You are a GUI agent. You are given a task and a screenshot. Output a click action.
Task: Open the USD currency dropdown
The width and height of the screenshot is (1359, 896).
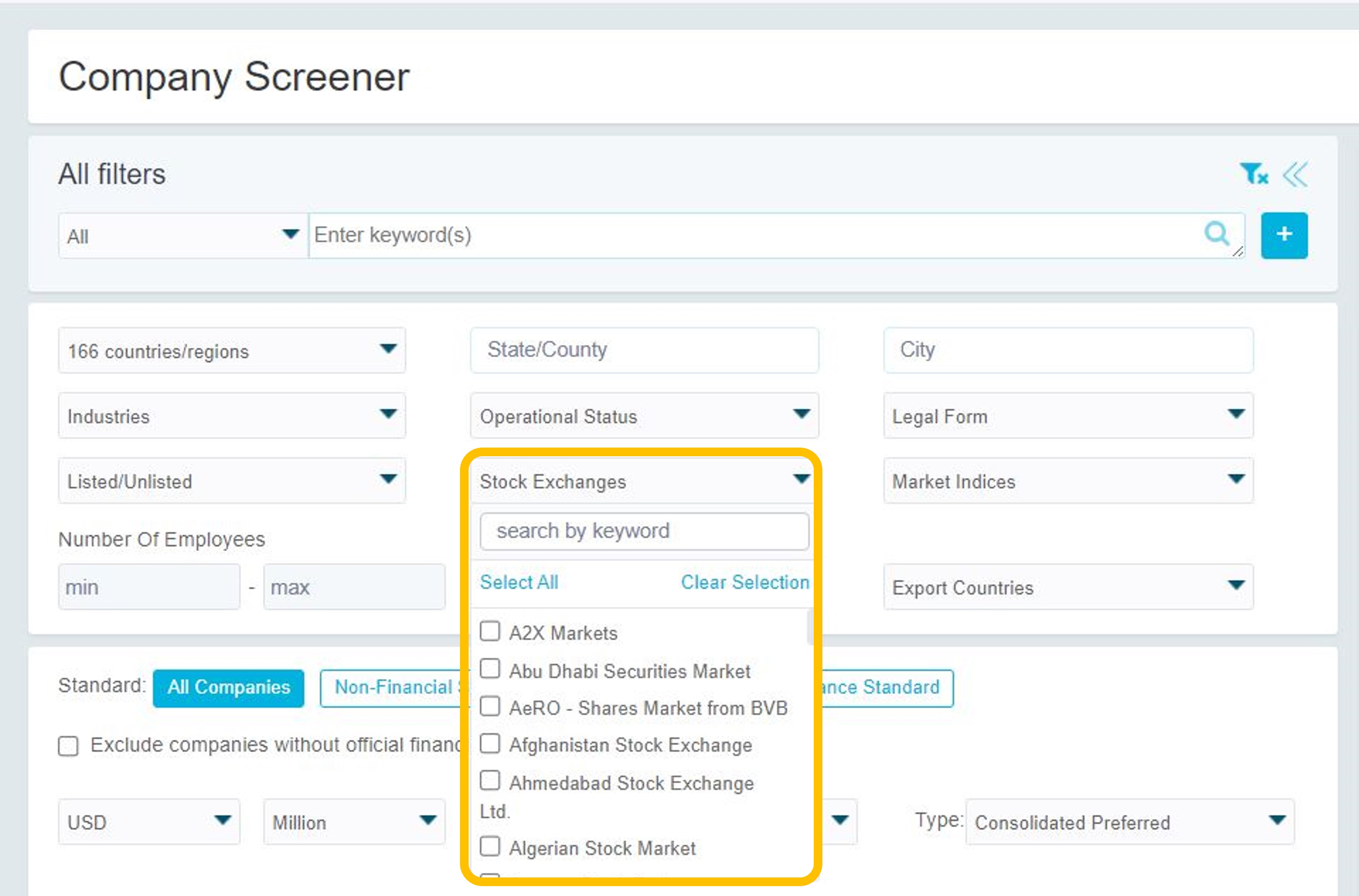[149, 822]
